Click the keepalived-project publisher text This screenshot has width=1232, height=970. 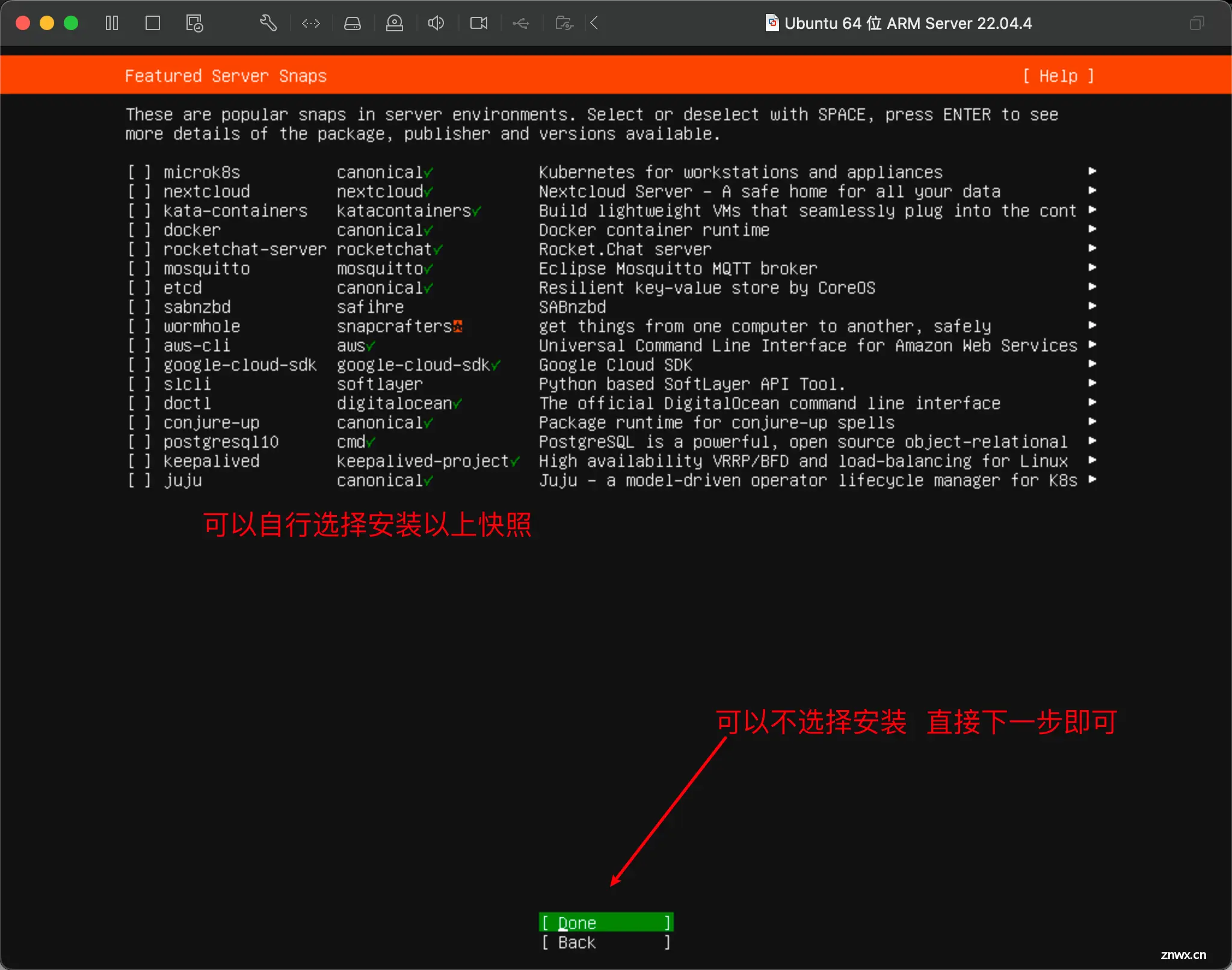(423, 462)
